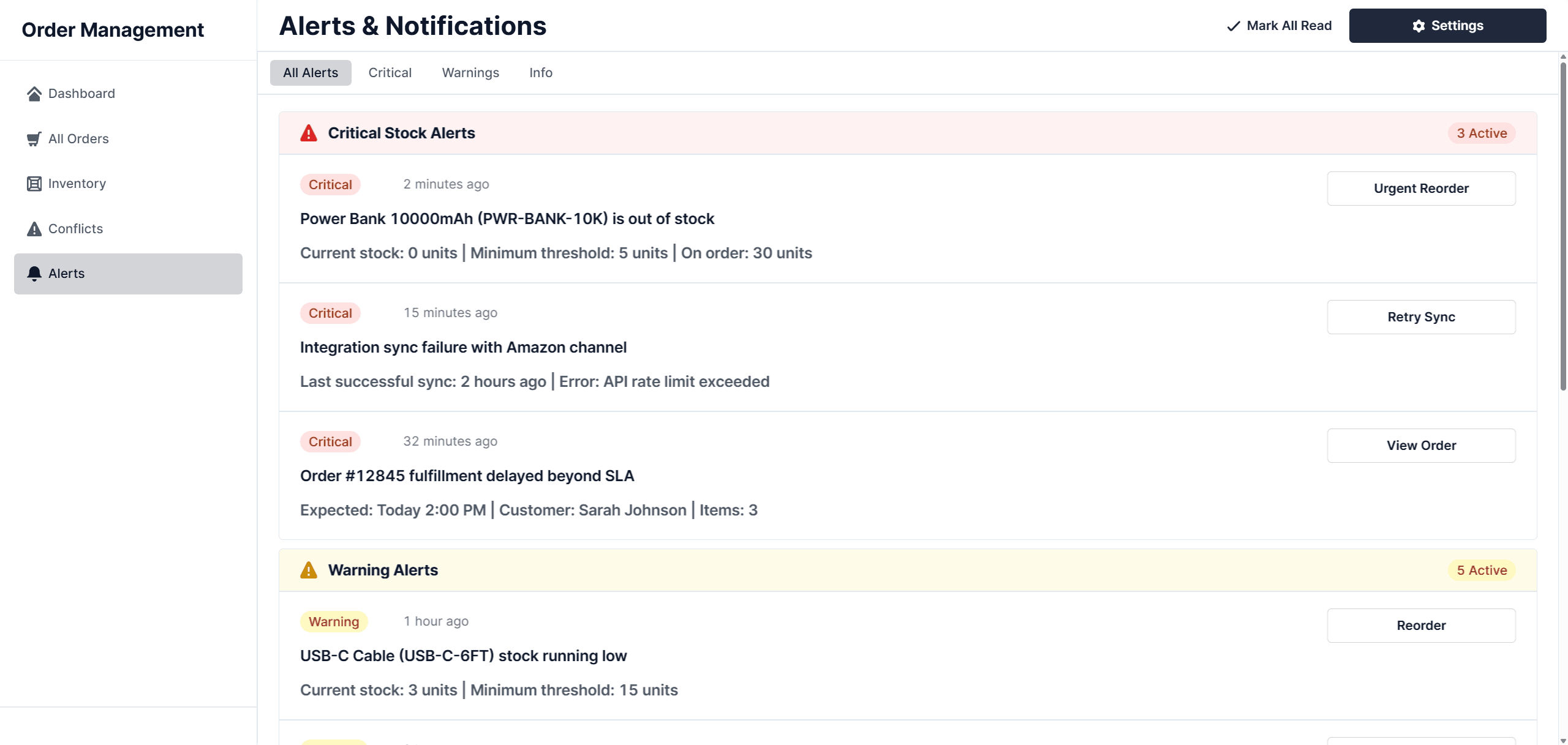Click the Conflicts warning triangle icon

(x=34, y=229)
